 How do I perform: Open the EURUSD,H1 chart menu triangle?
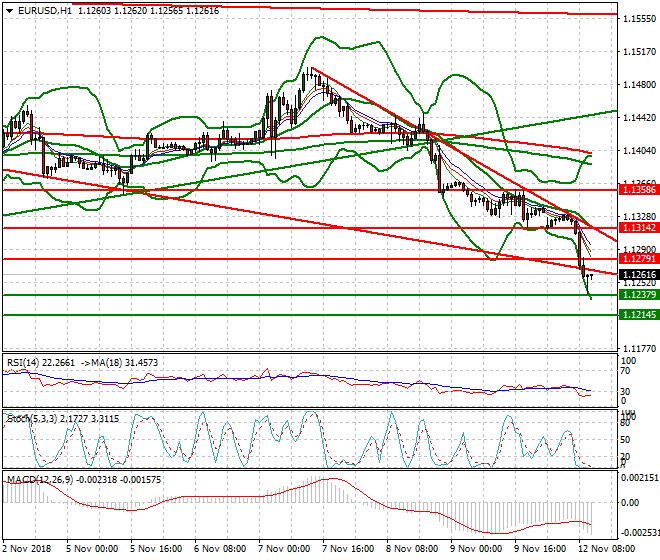click(9, 11)
